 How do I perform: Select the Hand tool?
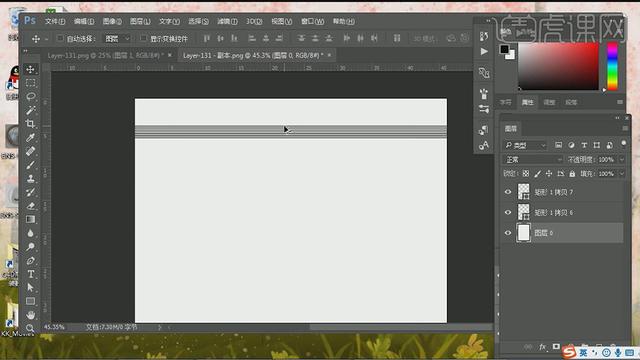(x=31, y=315)
